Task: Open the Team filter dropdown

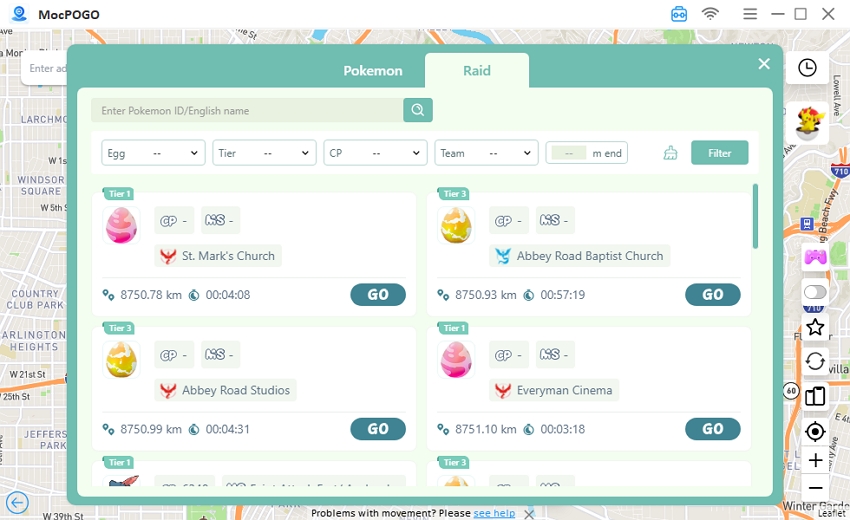Action: coord(486,153)
